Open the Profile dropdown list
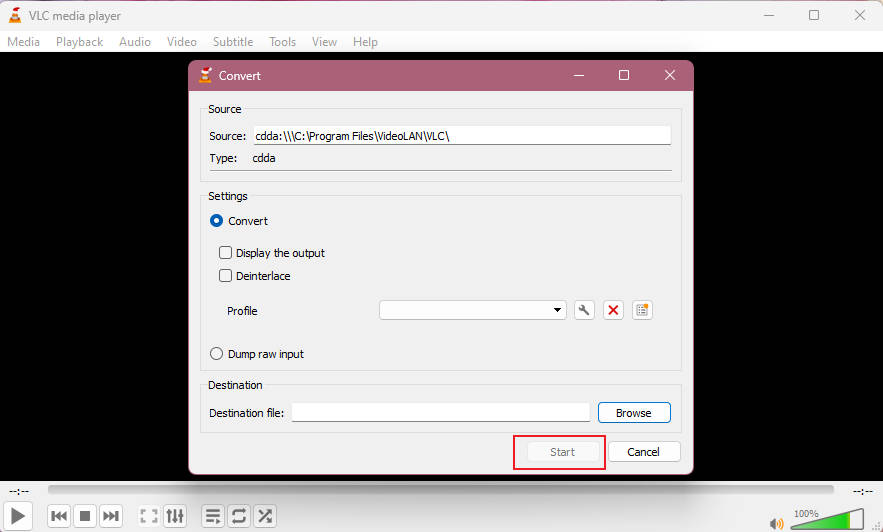This screenshot has width=883, height=532. click(473, 310)
